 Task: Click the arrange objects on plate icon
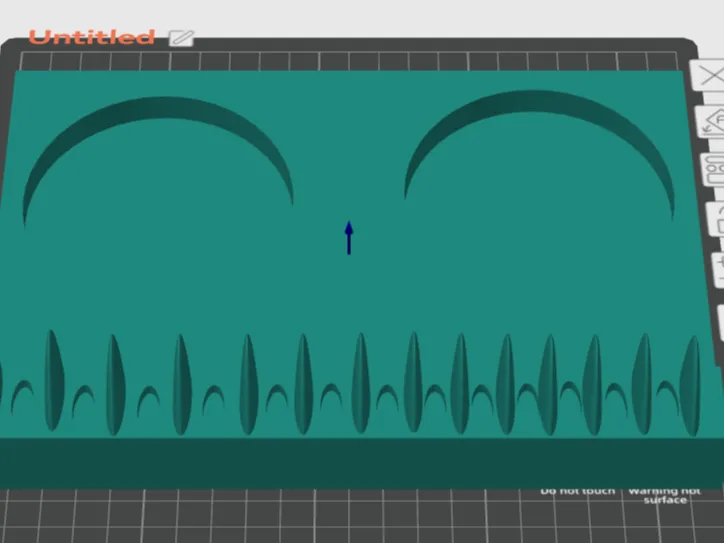714,170
